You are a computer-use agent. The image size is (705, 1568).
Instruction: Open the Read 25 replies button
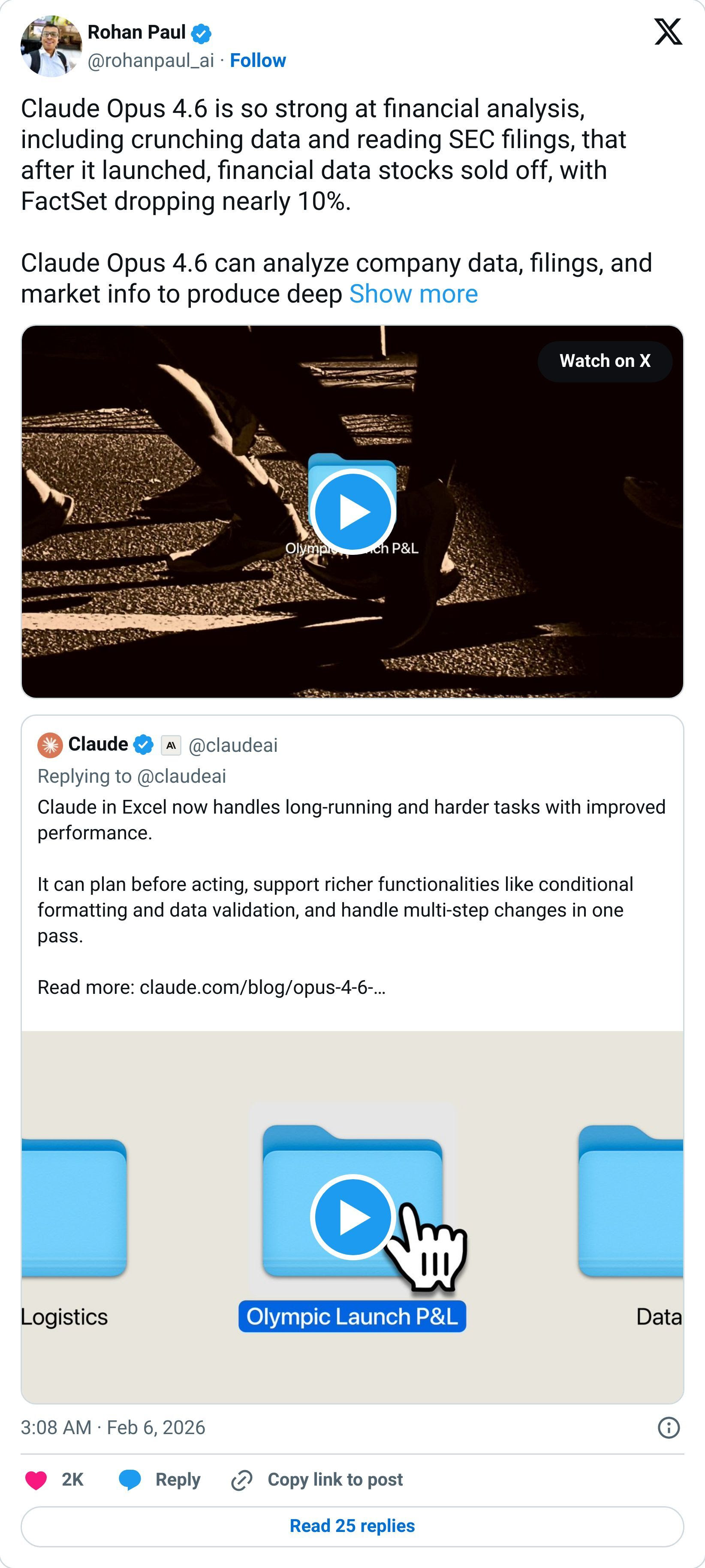(352, 1526)
